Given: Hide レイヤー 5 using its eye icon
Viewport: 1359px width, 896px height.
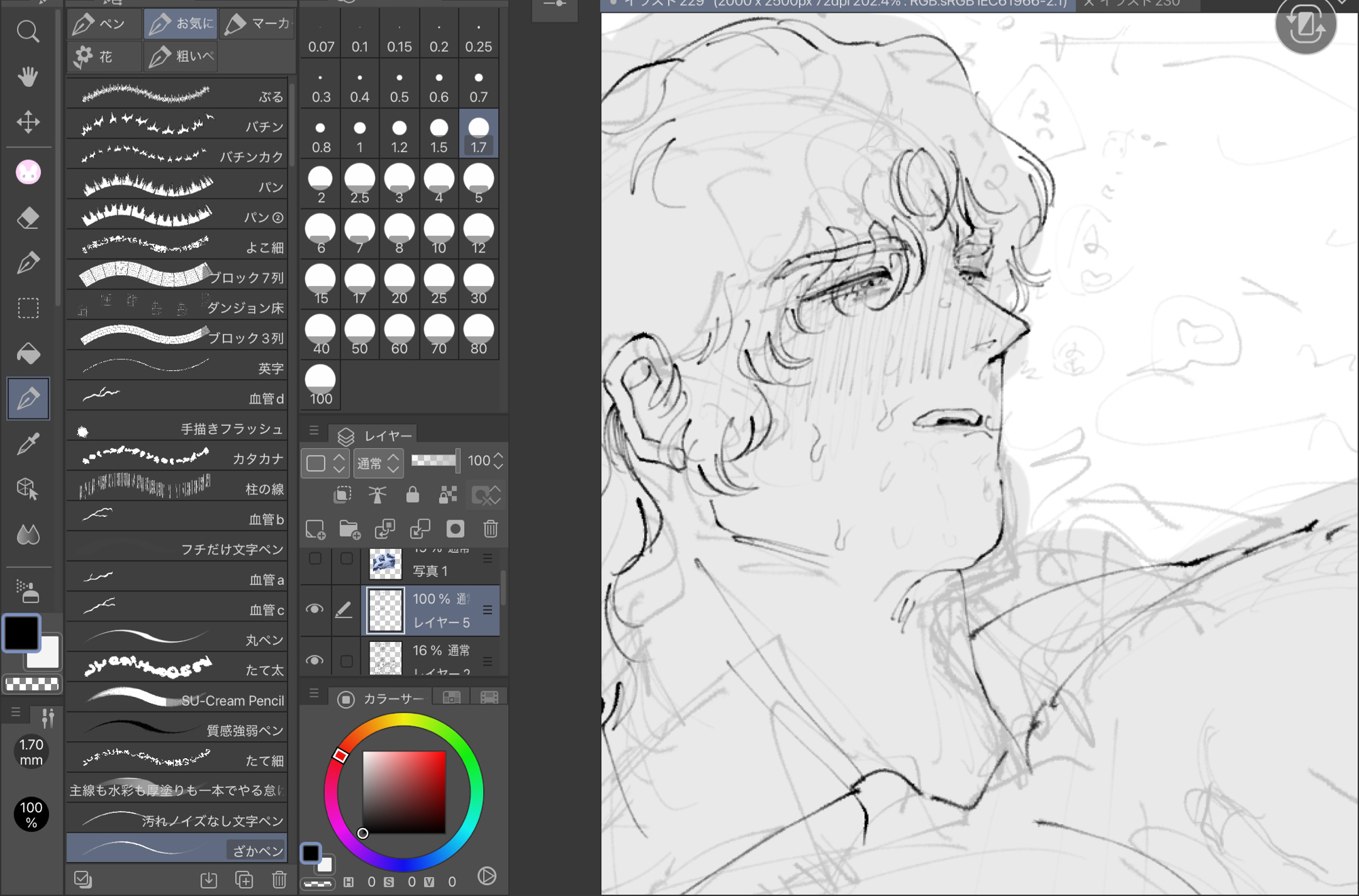Looking at the screenshot, I should click(x=315, y=609).
